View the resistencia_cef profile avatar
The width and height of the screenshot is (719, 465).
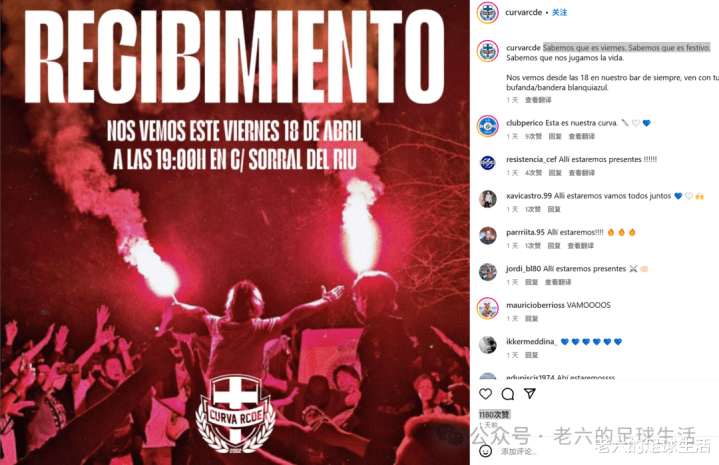pos(487,163)
